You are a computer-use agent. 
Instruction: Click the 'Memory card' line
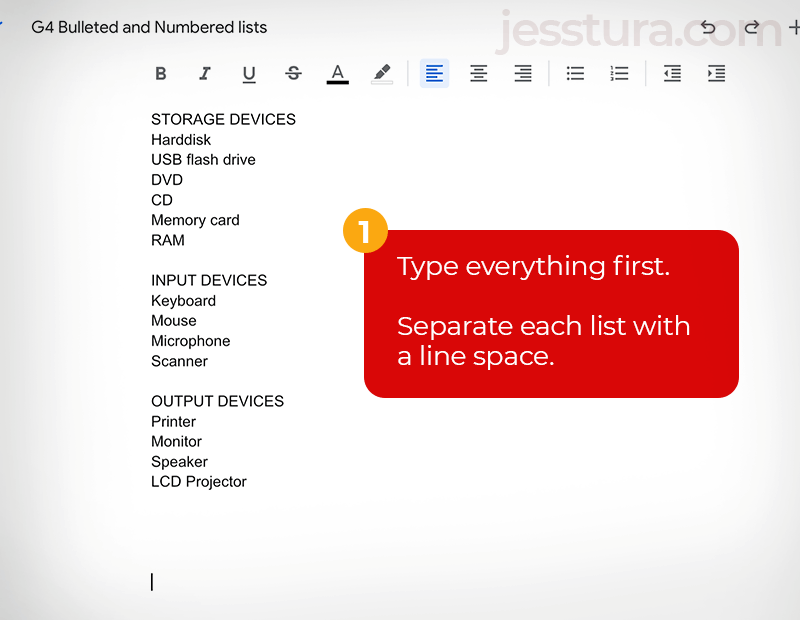click(x=195, y=220)
